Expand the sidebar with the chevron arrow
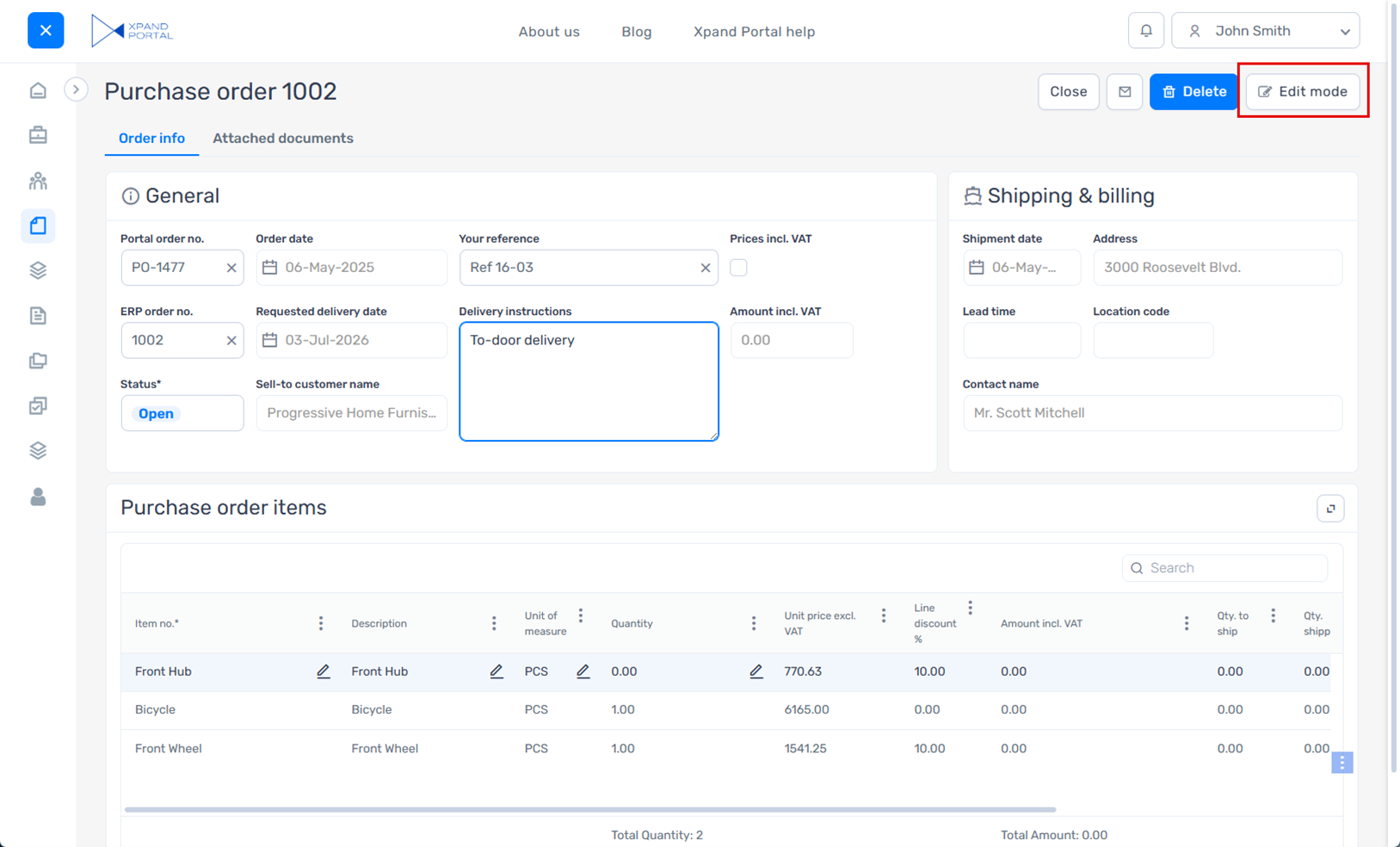This screenshot has height=847, width=1400. click(76, 90)
